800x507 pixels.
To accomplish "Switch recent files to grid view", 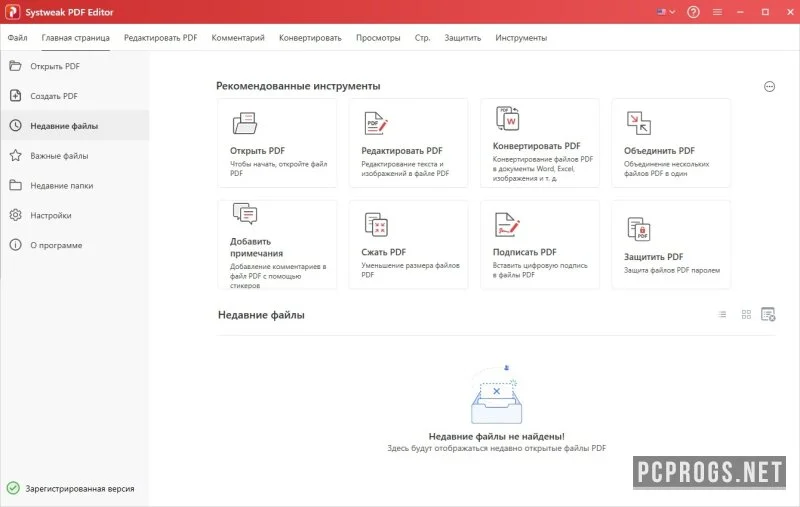I will (746, 315).
